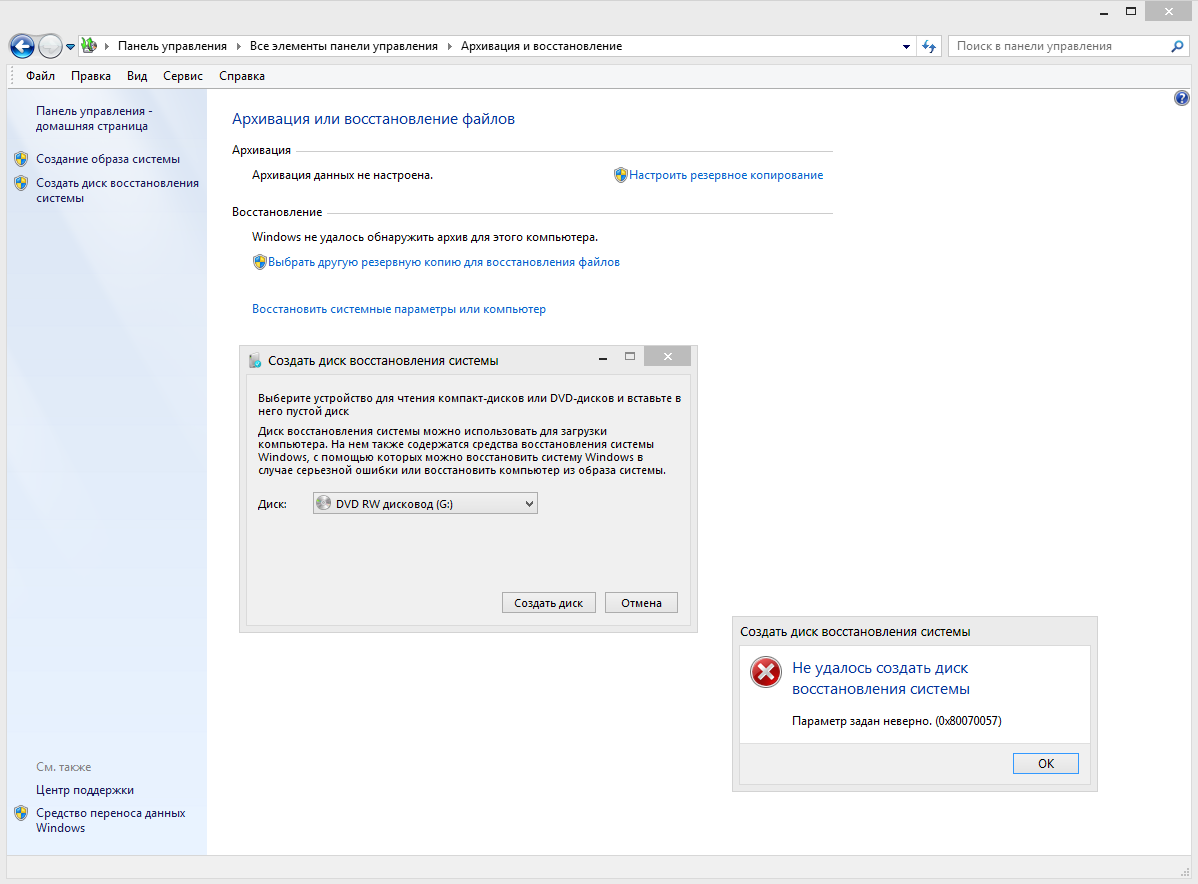Click the Control Panel icon in address bar

(89, 46)
